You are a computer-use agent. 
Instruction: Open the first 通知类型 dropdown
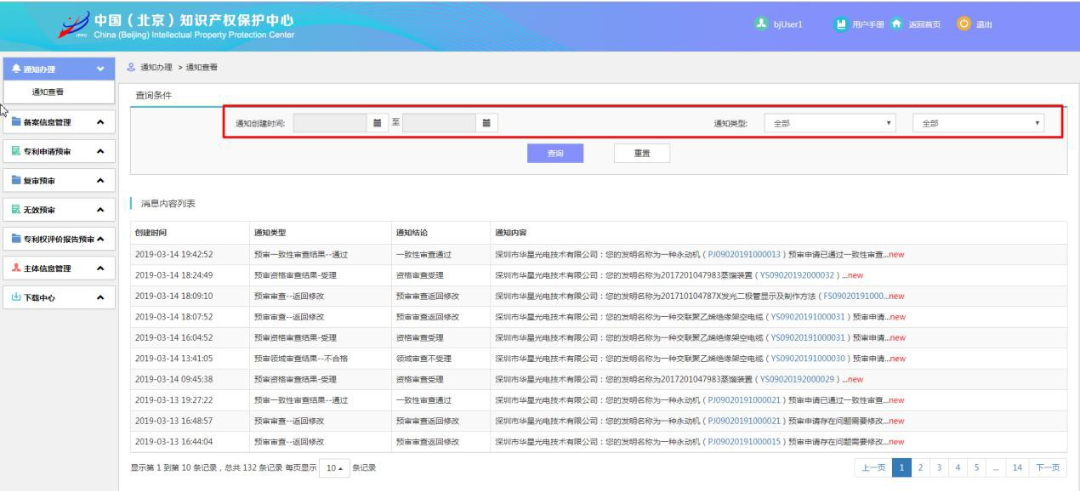click(829, 123)
